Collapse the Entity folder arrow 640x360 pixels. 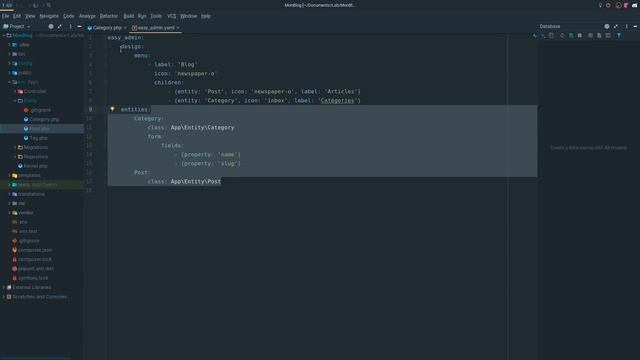15,100
